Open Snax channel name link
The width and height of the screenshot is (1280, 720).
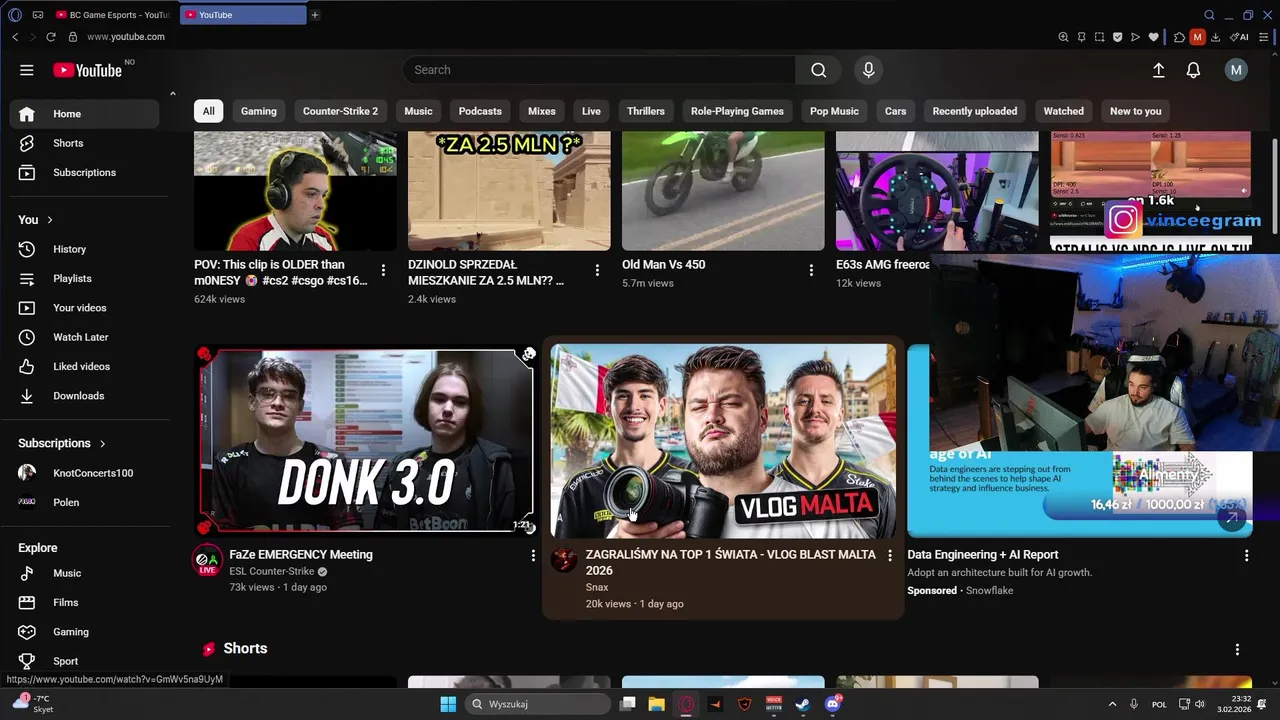point(597,587)
